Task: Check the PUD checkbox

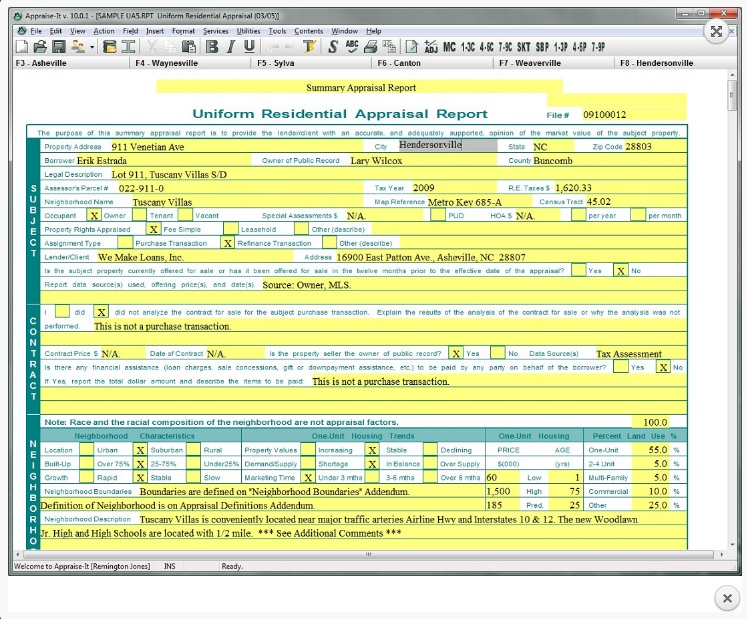Action: (x=437, y=215)
